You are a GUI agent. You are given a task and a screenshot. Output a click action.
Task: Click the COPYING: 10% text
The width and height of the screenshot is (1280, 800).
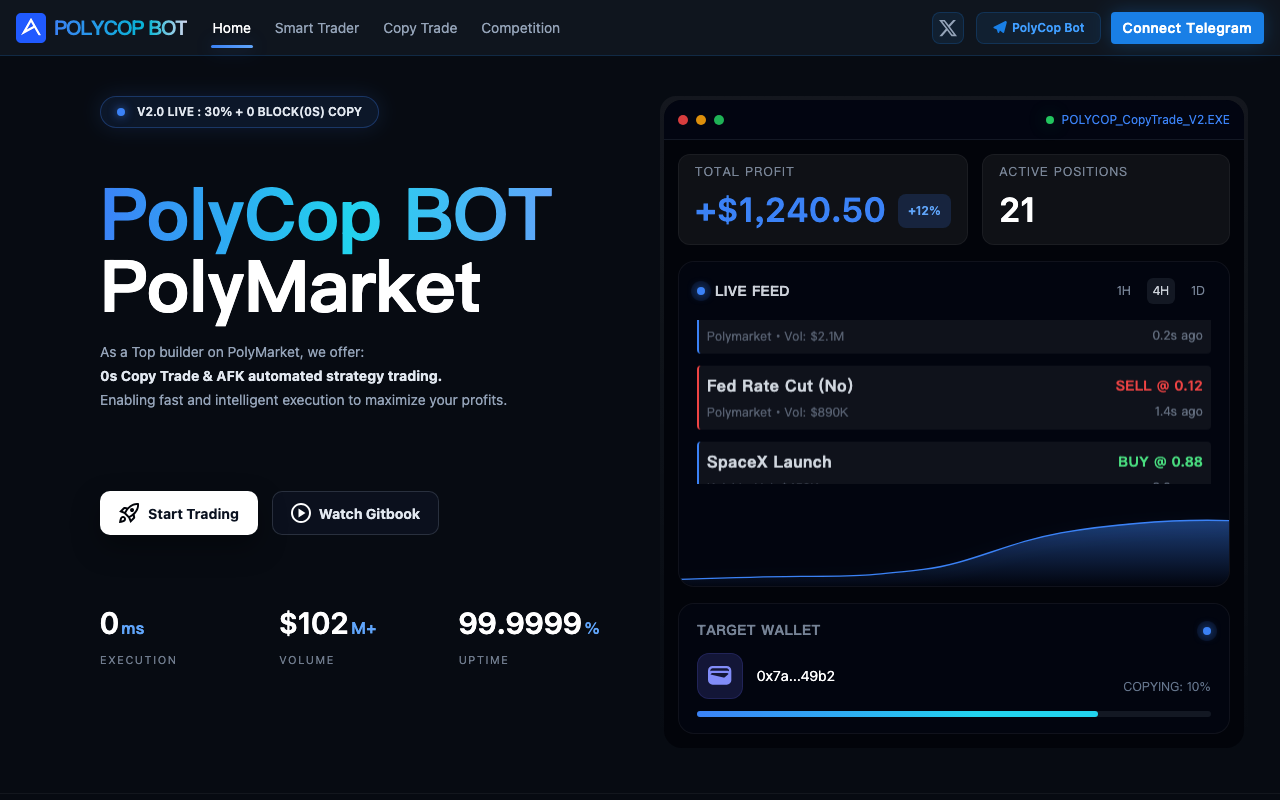1167,687
